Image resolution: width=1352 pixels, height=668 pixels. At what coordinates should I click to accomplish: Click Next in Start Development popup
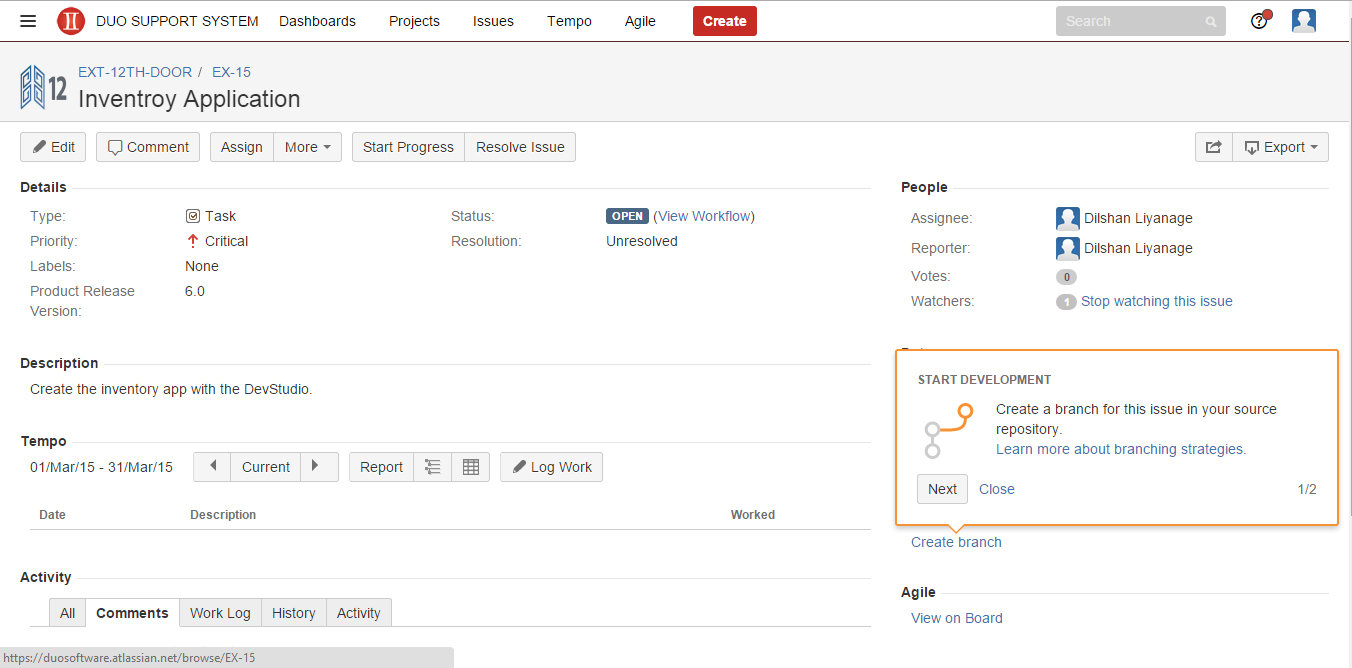point(942,489)
